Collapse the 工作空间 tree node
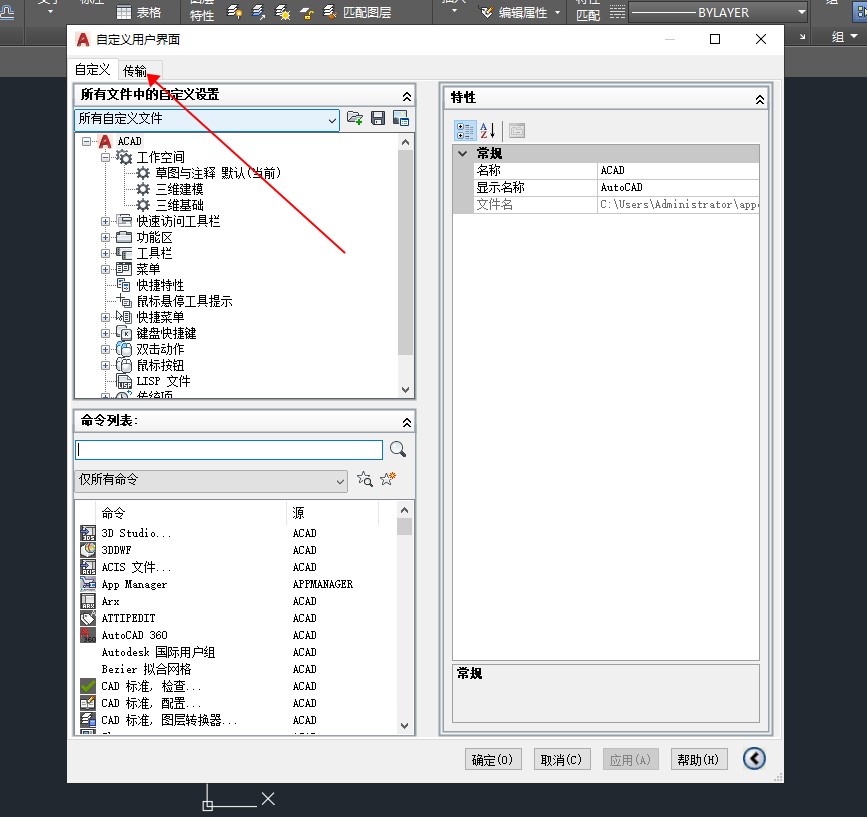Image resolution: width=867 pixels, height=817 pixels. [106, 157]
